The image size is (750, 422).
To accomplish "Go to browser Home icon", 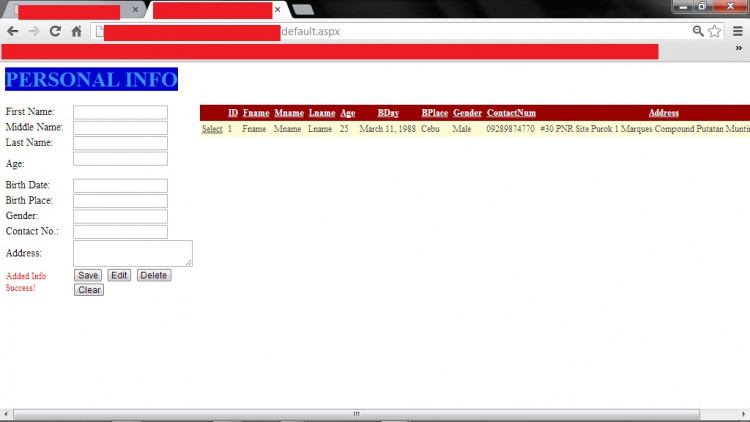I will point(76,31).
